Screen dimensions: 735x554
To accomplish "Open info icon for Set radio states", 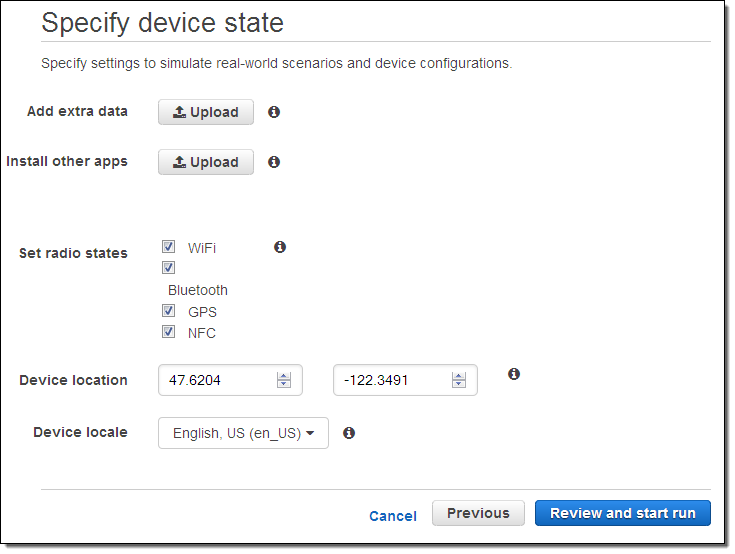I will (280, 247).
